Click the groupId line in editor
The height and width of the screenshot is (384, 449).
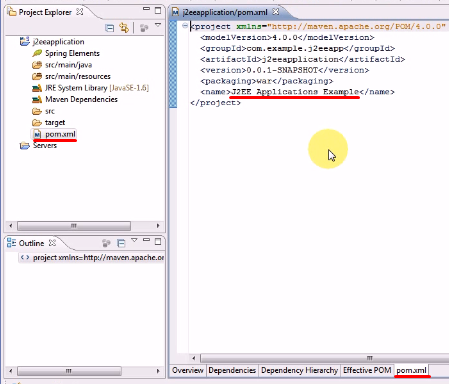pos(298,48)
